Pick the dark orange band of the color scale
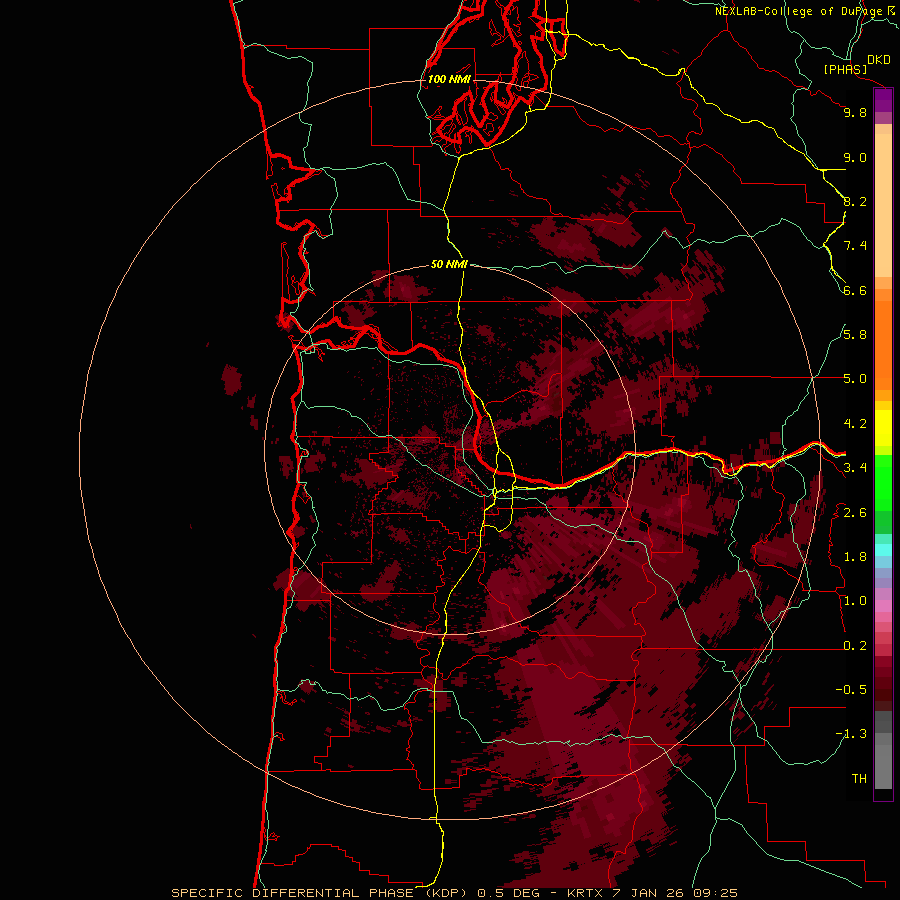 (883, 345)
